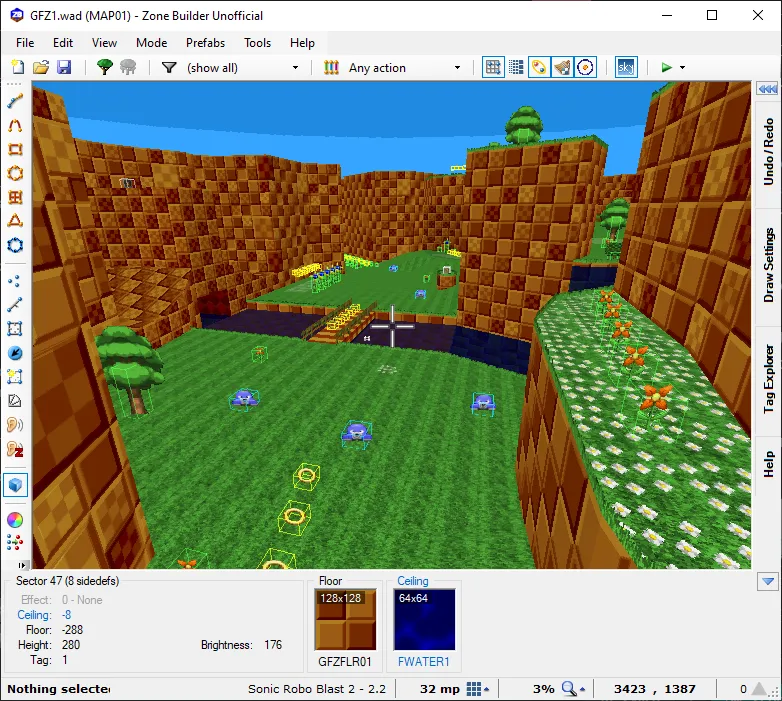This screenshot has width=782, height=701.
Task: Select the blue polygon shape tool
Action: [15, 245]
